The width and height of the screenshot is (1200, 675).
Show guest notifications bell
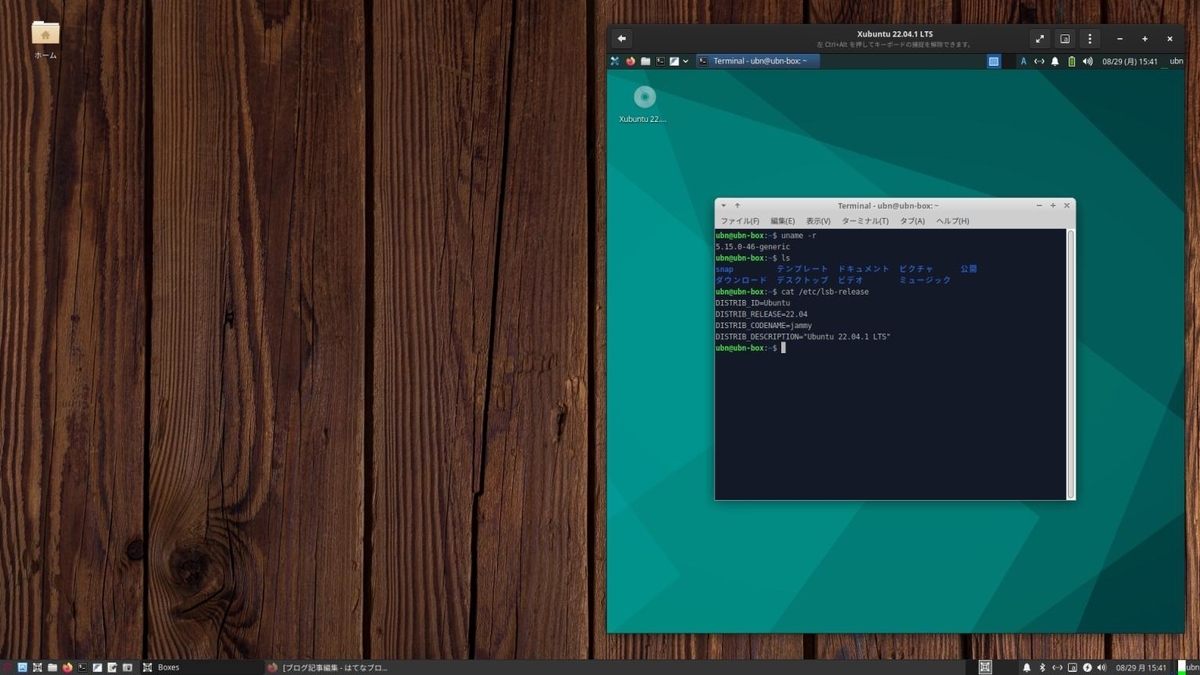pyautogui.click(x=1055, y=61)
